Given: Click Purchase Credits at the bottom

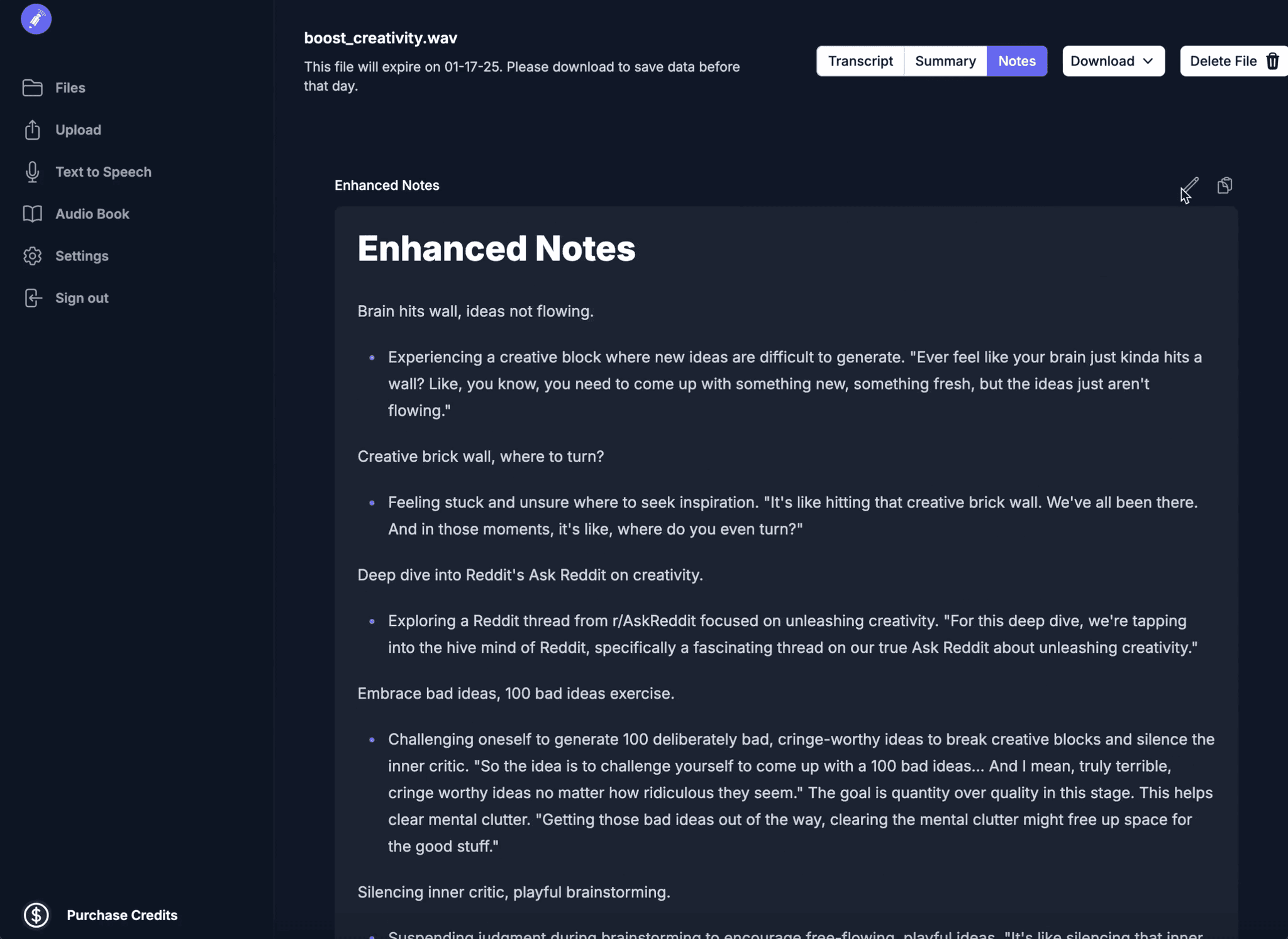Looking at the screenshot, I should (122, 915).
